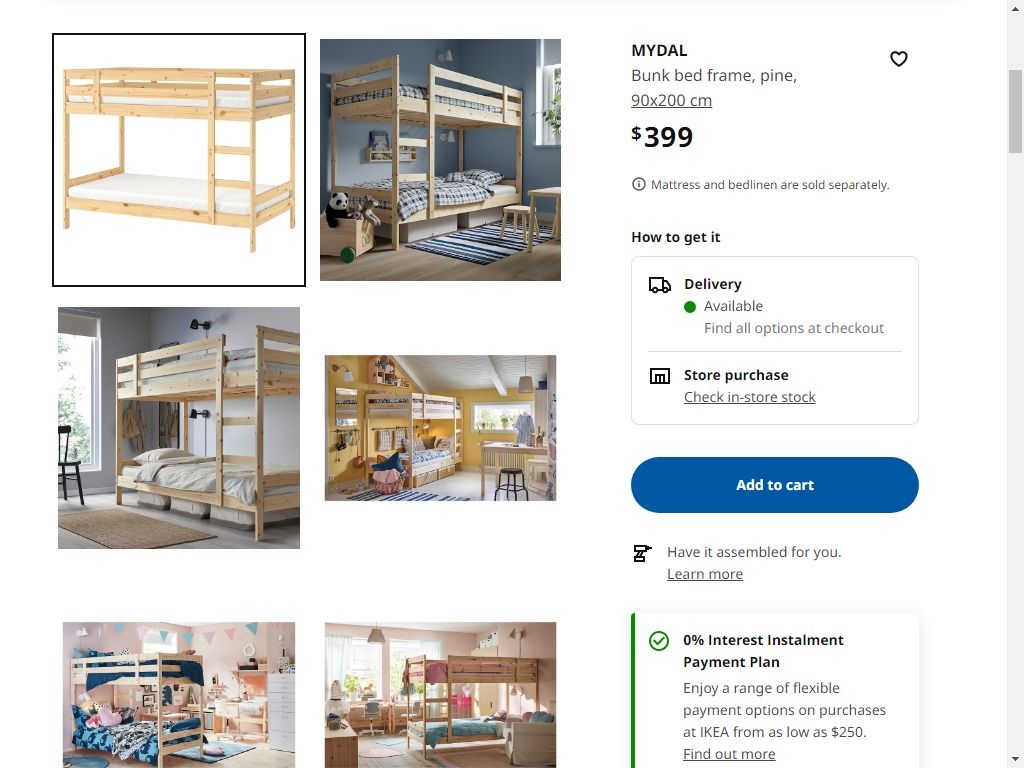Click the info icon about mattress and bedlinen

(638, 184)
